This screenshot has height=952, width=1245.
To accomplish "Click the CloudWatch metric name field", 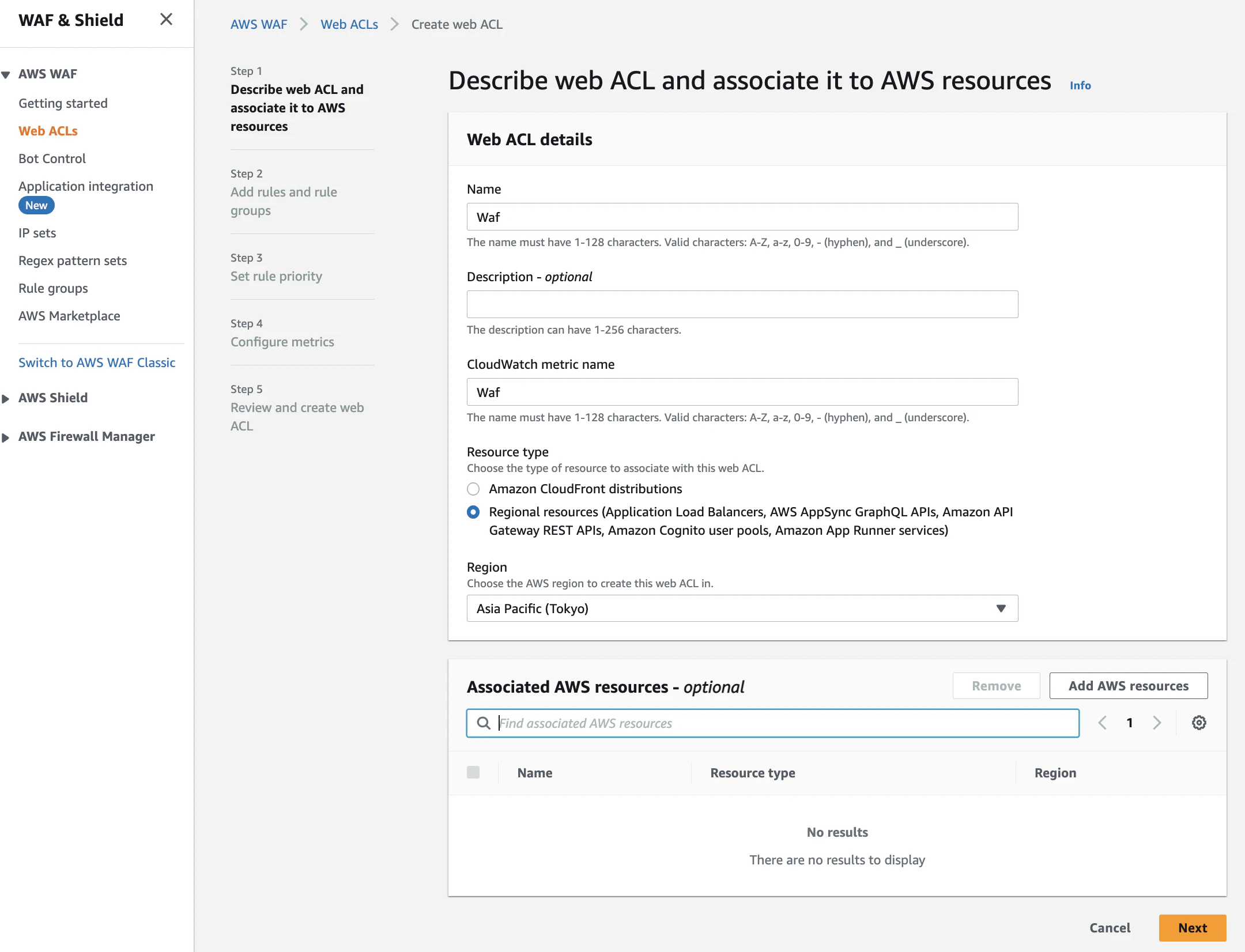I will pyautogui.click(x=742, y=392).
